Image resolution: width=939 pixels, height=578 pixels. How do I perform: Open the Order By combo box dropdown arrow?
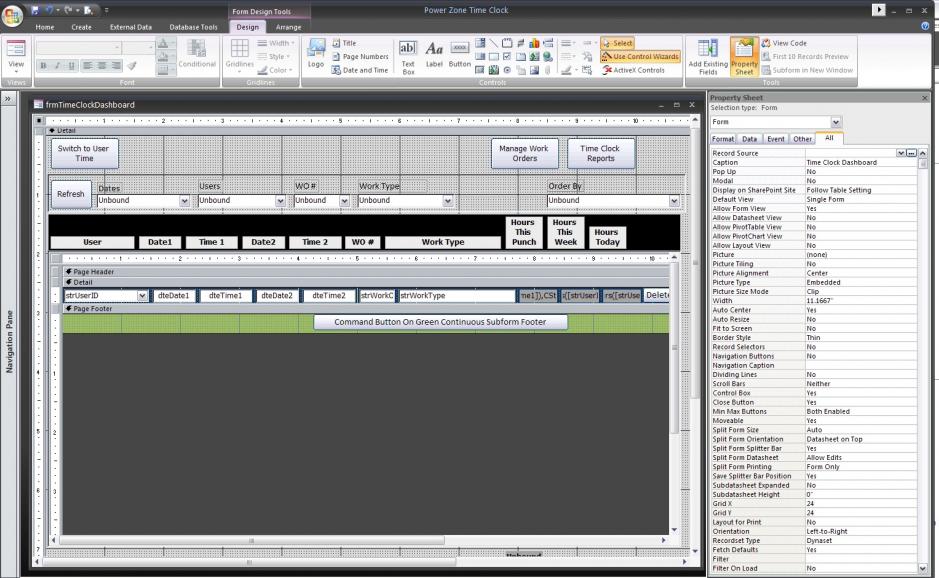(x=674, y=201)
